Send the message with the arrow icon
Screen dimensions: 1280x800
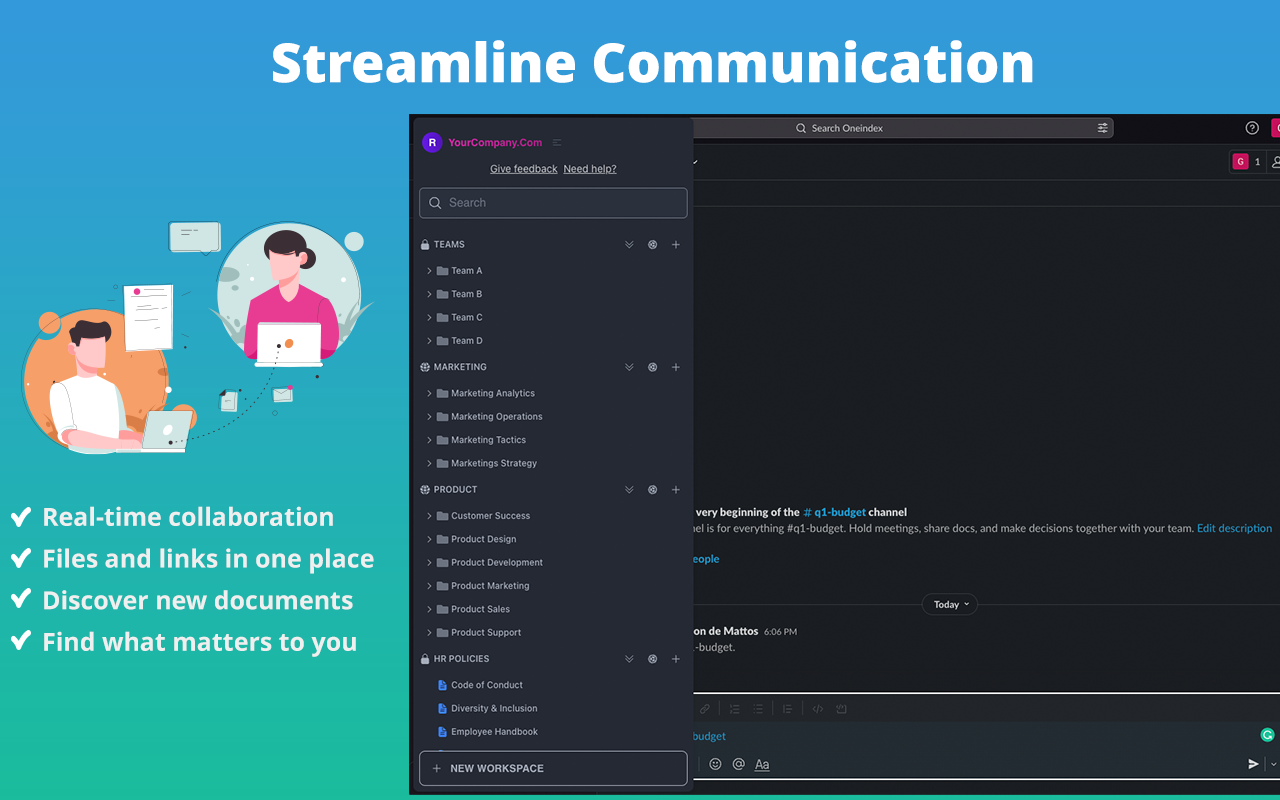(x=1253, y=764)
